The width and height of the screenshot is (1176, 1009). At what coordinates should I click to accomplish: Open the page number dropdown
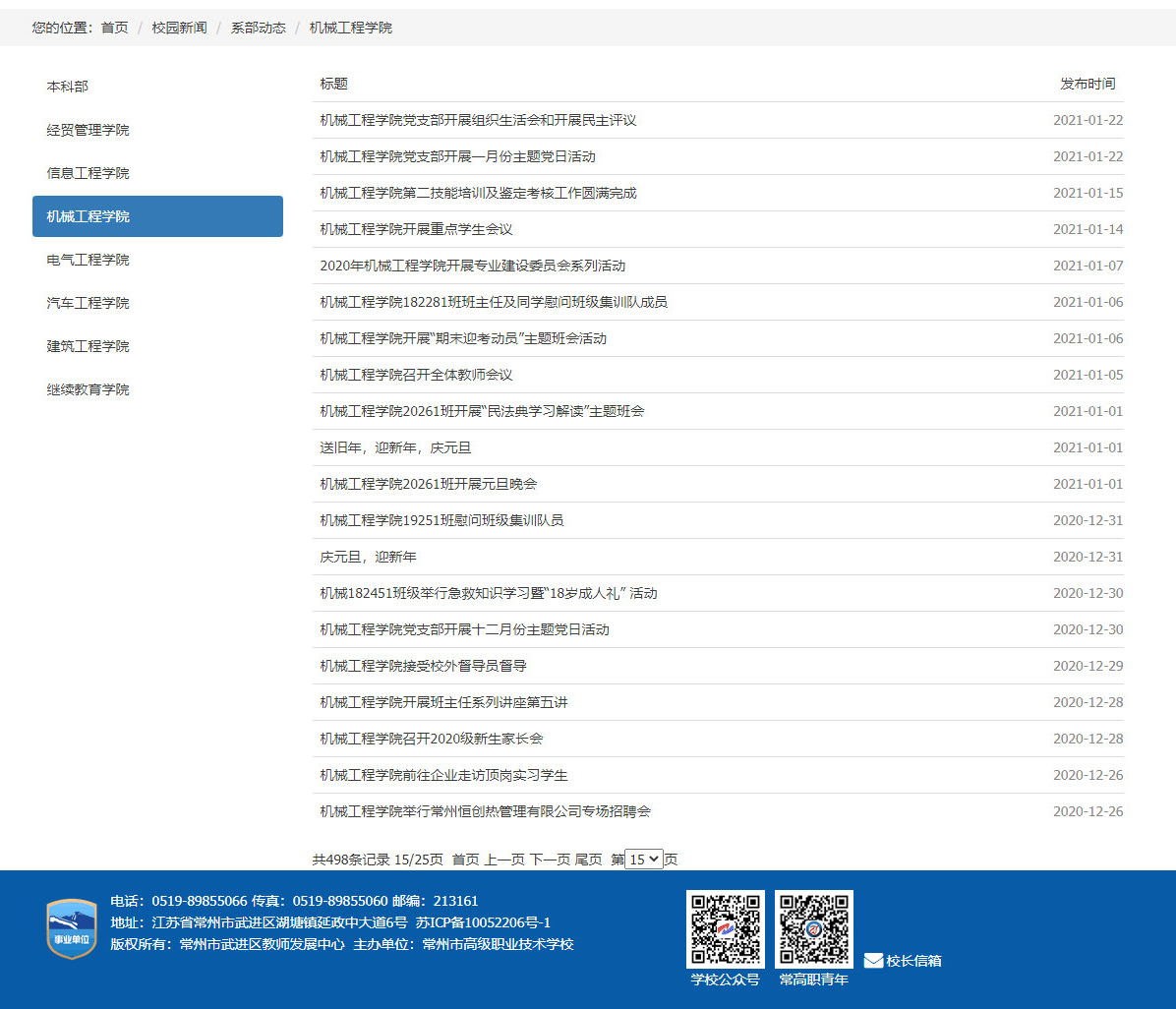click(644, 860)
